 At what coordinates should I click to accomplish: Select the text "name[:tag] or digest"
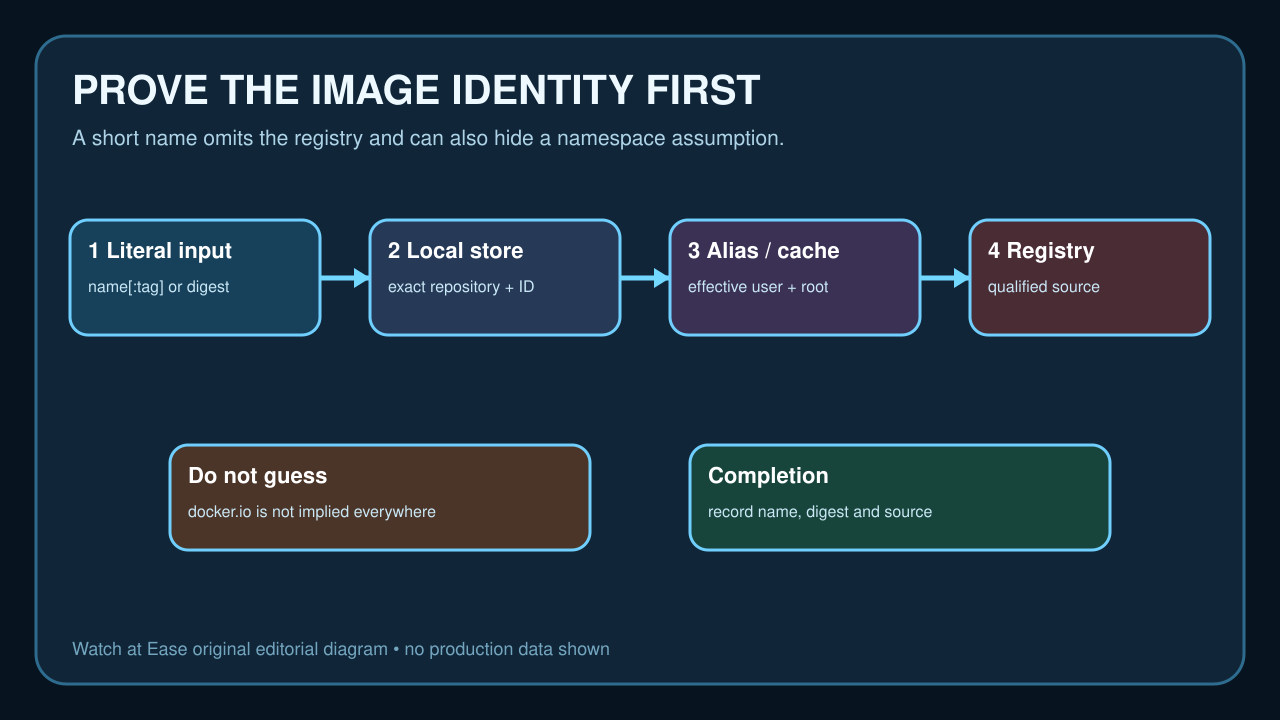(x=158, y=287)
